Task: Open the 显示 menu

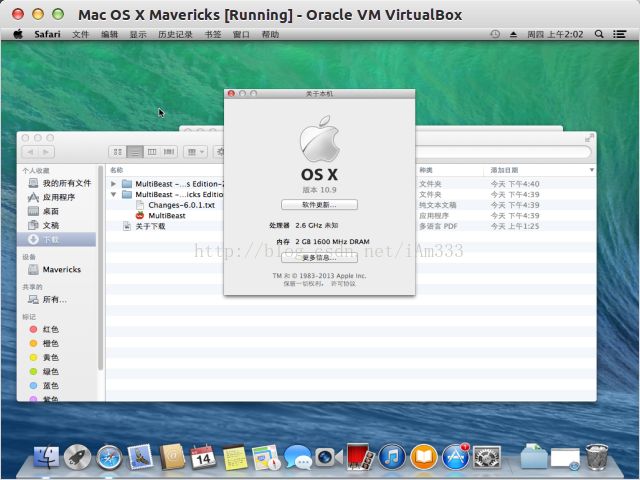Action: coord(138,34)
